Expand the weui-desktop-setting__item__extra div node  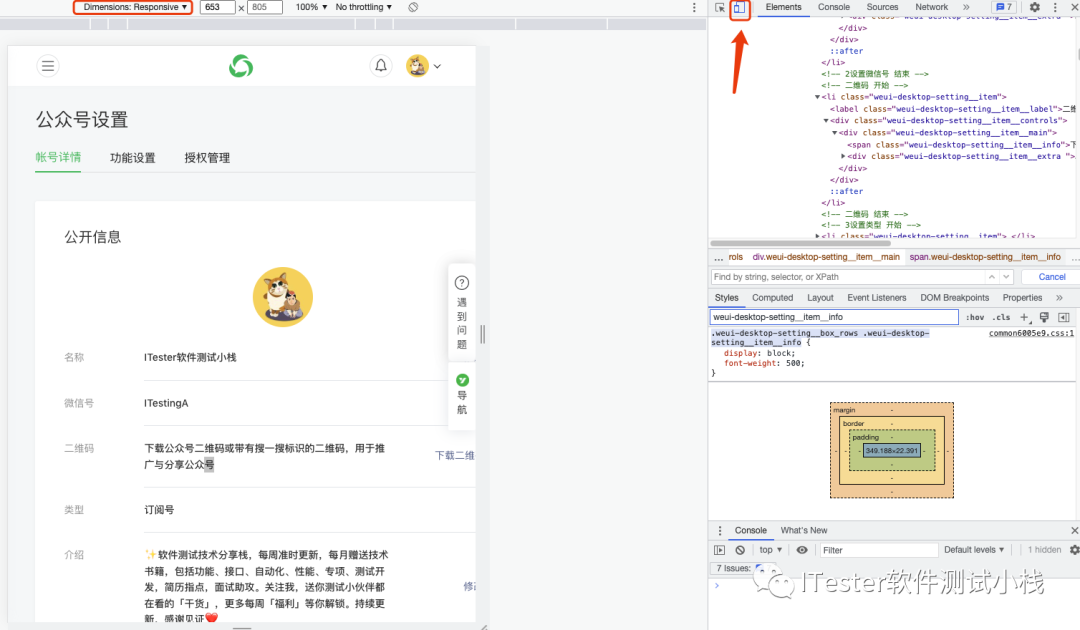pos(843,156)
